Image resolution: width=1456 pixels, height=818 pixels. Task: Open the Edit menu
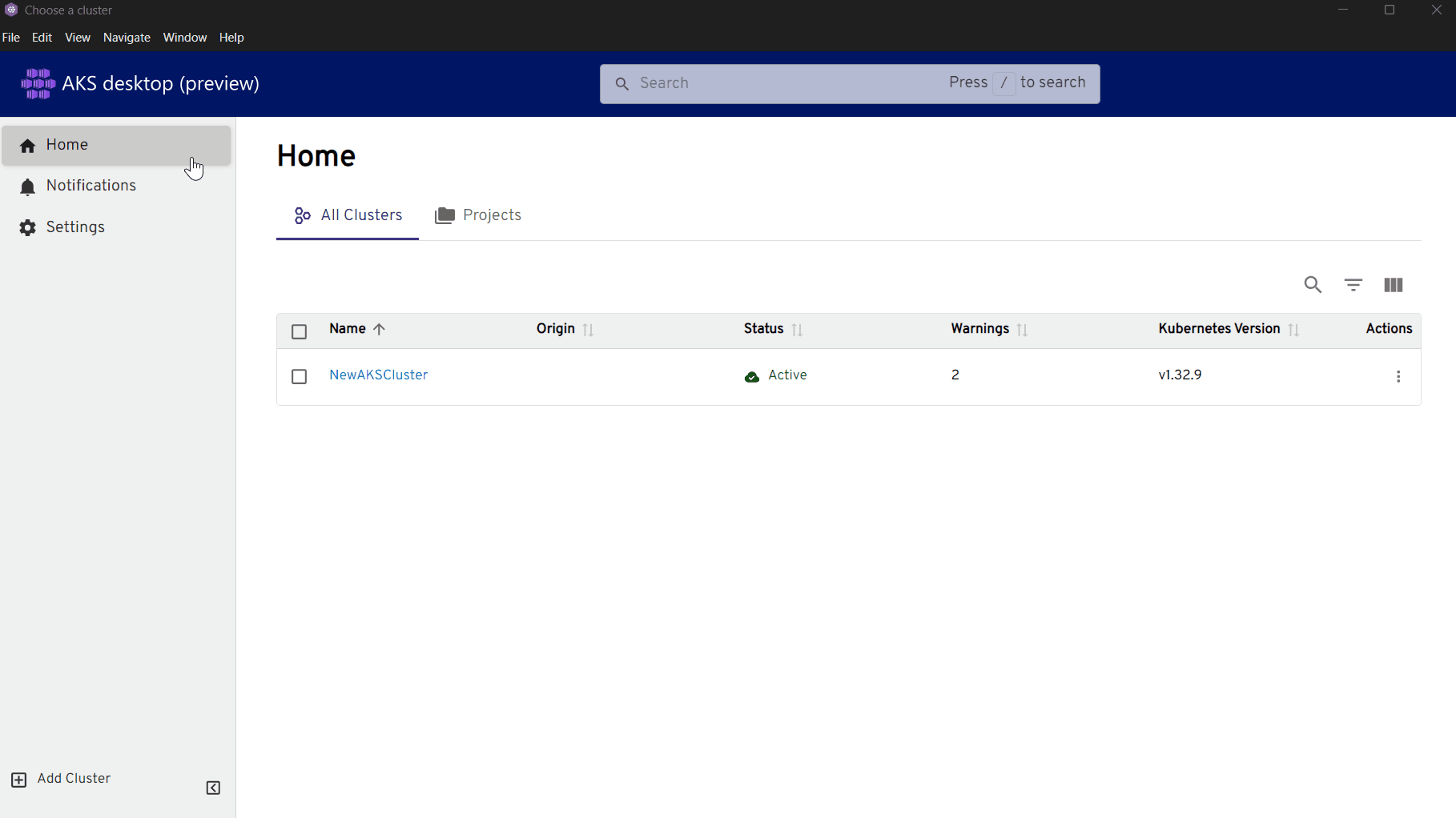pos(42,38)
